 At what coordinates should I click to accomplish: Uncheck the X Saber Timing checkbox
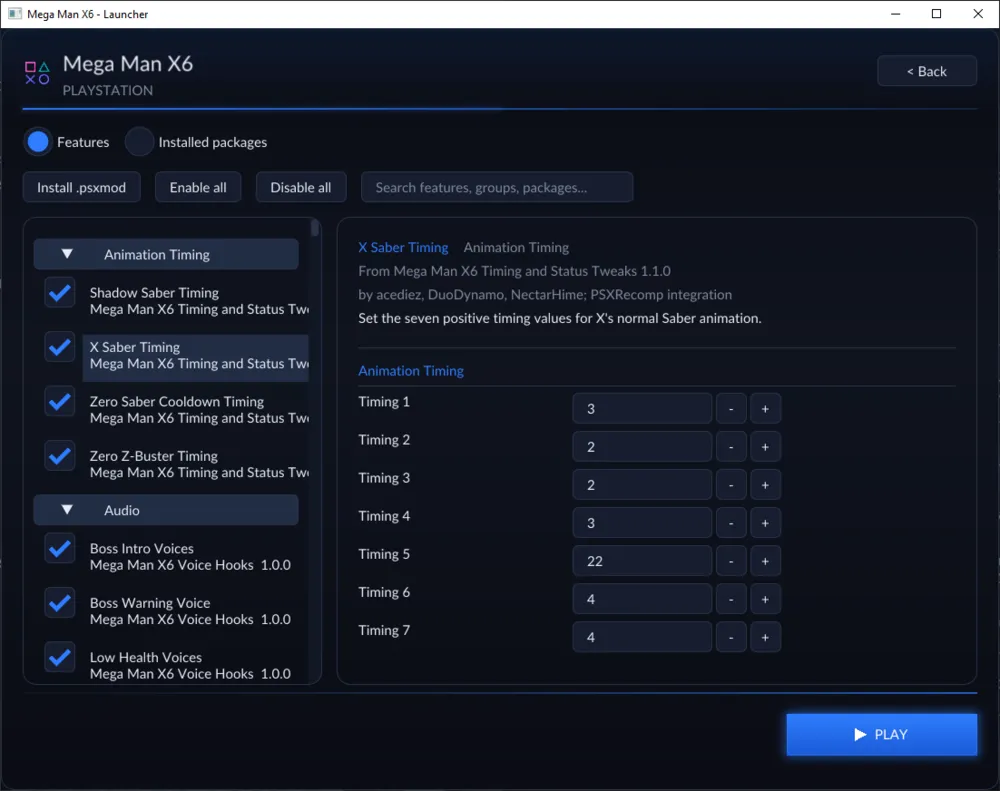tap(60, 347)
